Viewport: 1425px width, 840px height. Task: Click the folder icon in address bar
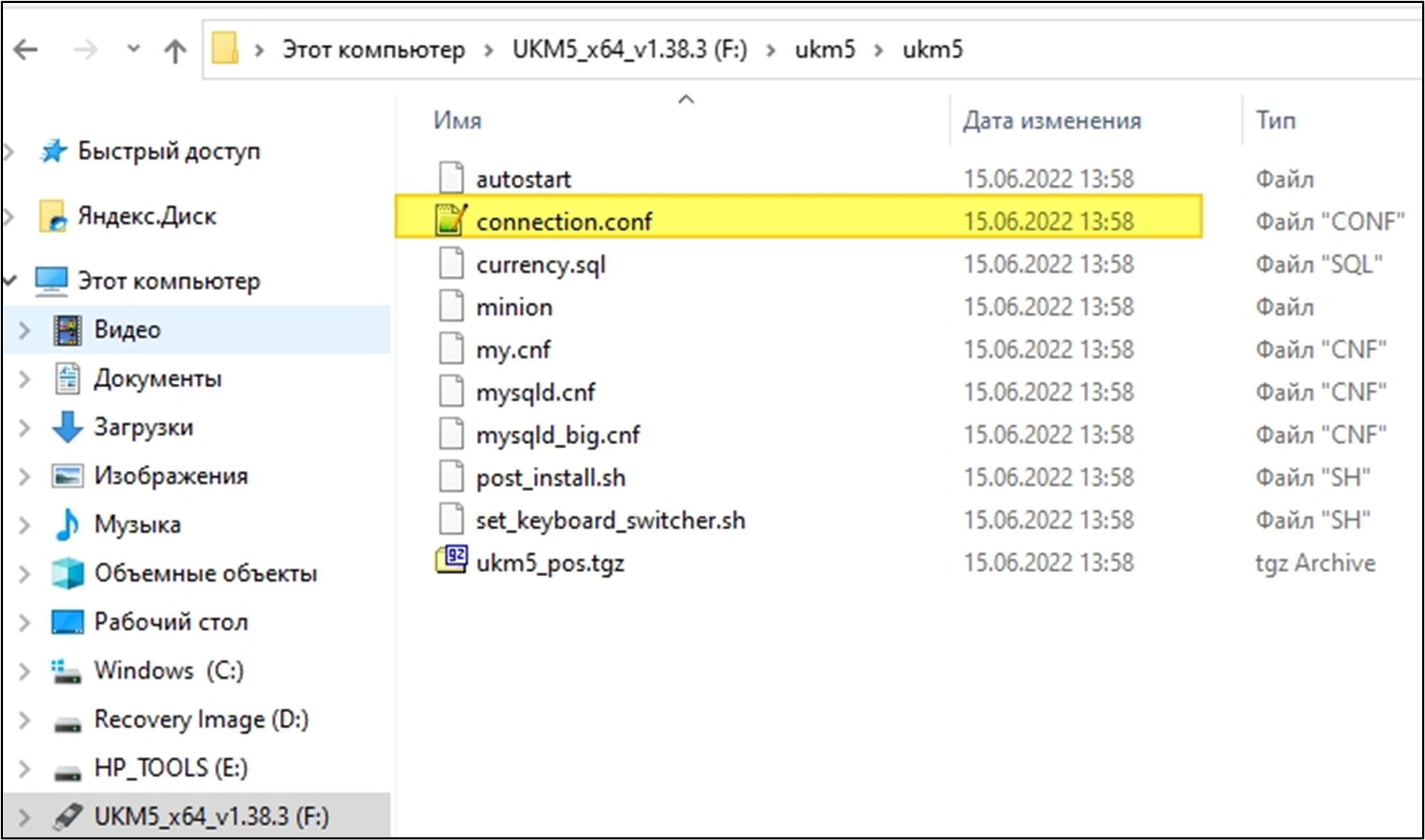[225, 48]
